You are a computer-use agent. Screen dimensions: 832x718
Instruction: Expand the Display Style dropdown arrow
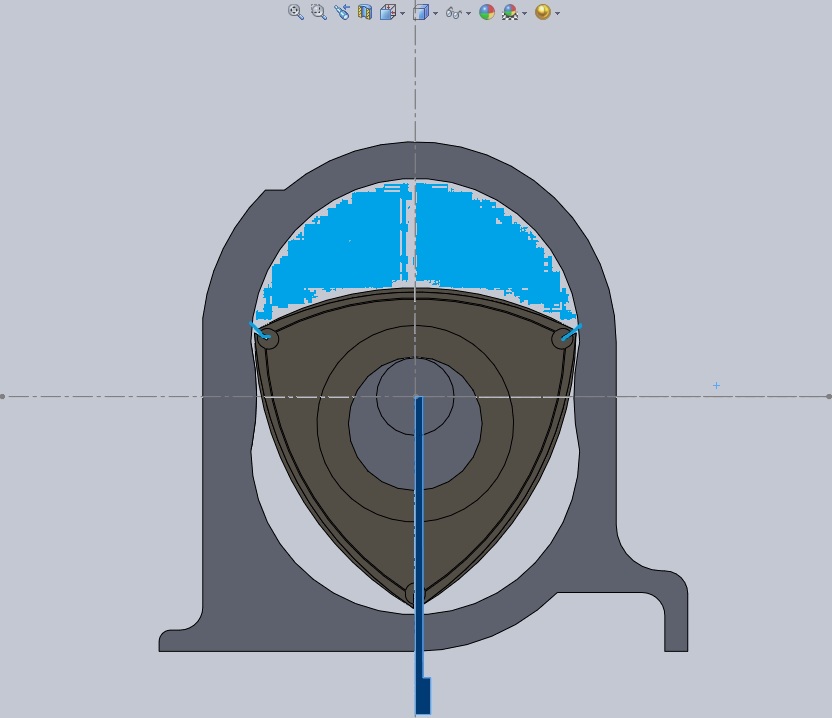(x=434, y=13)
